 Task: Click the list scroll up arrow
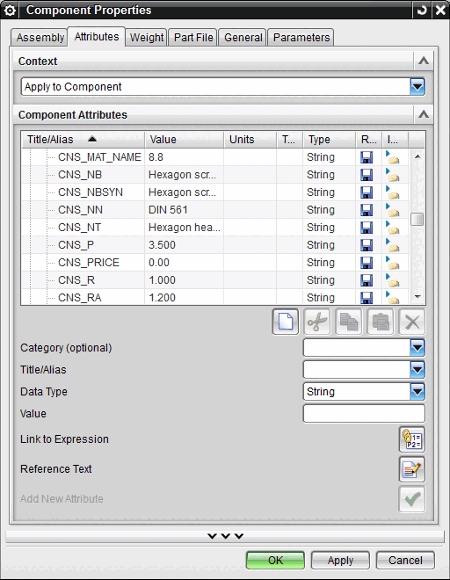pos(417,157)
